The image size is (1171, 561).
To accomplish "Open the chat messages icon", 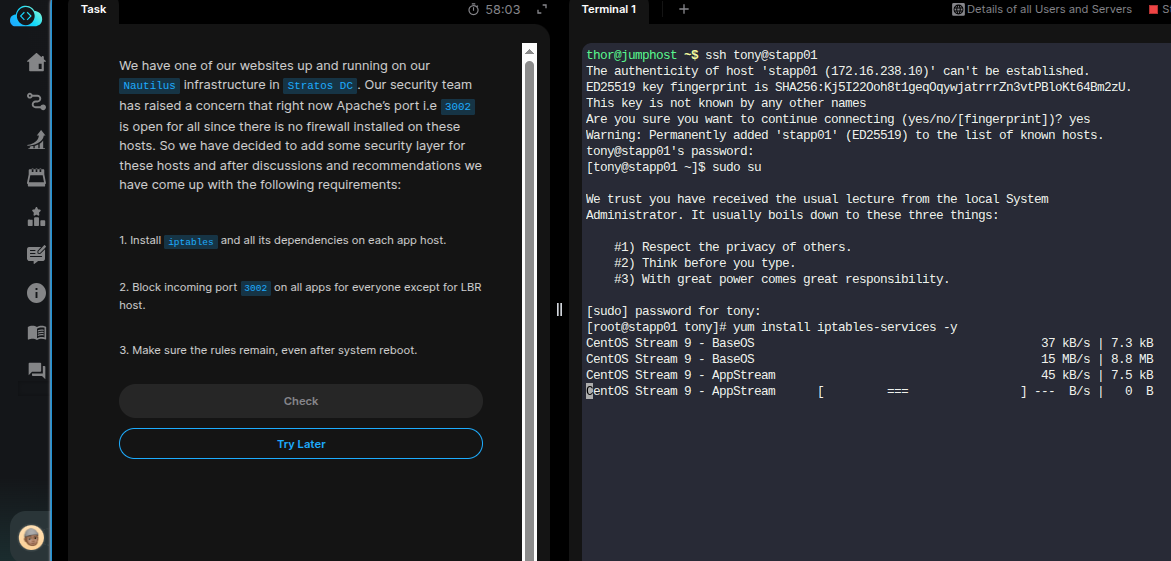I will [x=36, y=371].
